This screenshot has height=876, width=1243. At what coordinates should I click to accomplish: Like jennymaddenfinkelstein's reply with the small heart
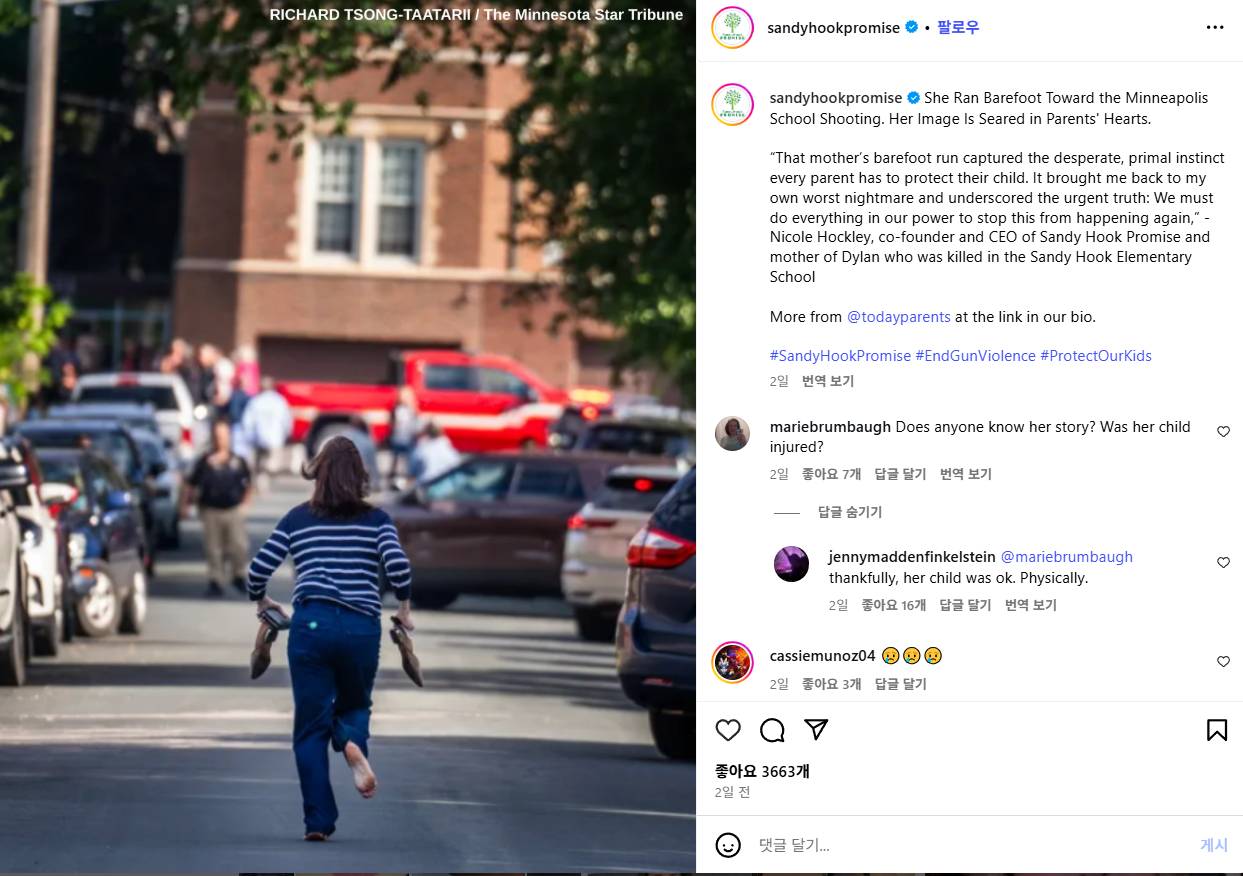coord(1223,563)
